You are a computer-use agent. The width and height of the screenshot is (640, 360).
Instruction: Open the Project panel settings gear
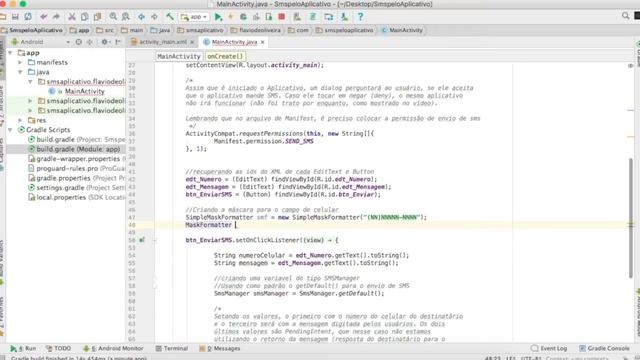tap(105, 42)
